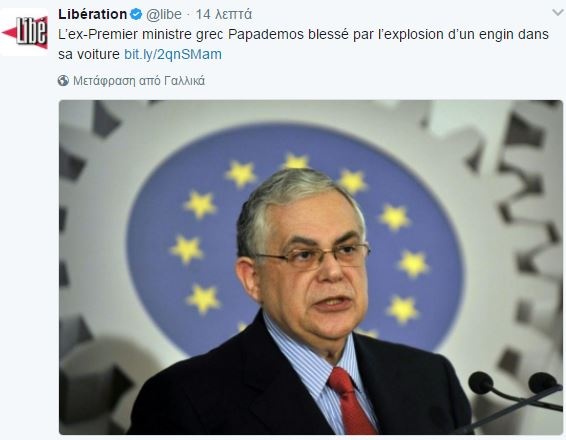Open the Libération display name link
Image resolution: width=566 pixels, height=440 pixels.
tap(93, 14)
